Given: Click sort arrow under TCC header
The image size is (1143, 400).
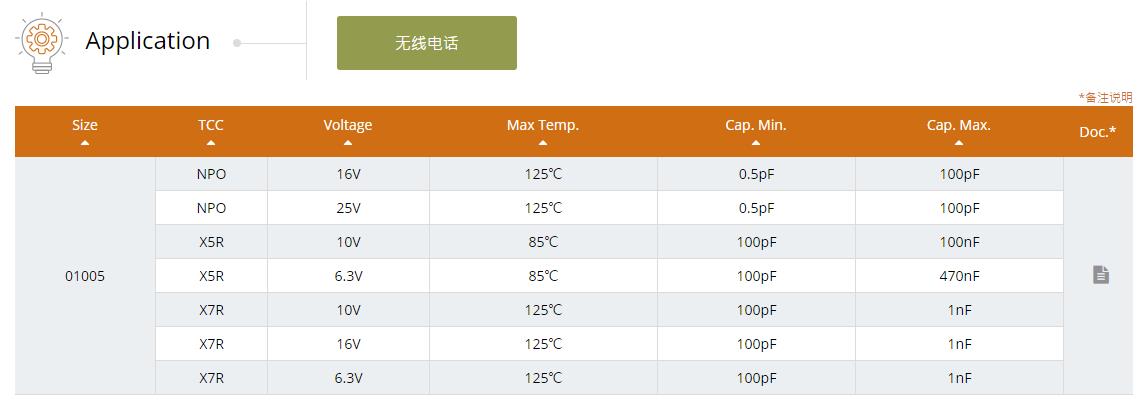Looking at the screenshot, I should 211,143.
